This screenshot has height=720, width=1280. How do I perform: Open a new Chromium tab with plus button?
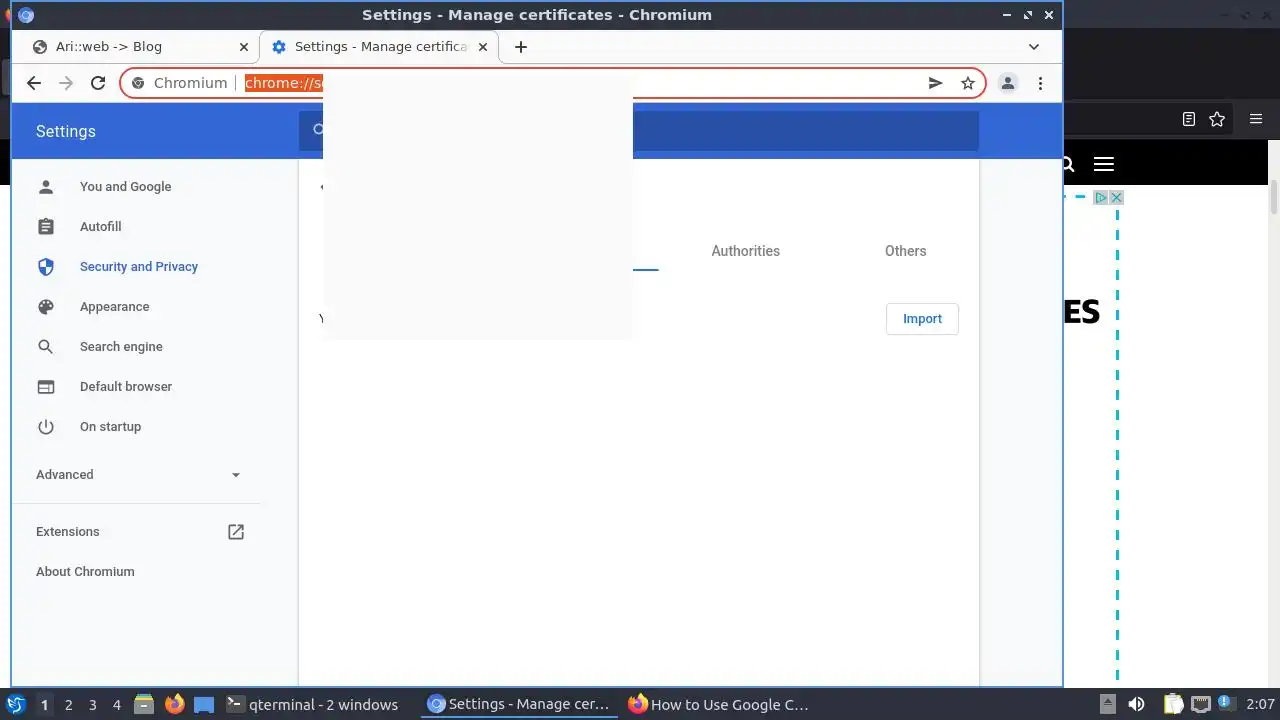click(520, 47)
